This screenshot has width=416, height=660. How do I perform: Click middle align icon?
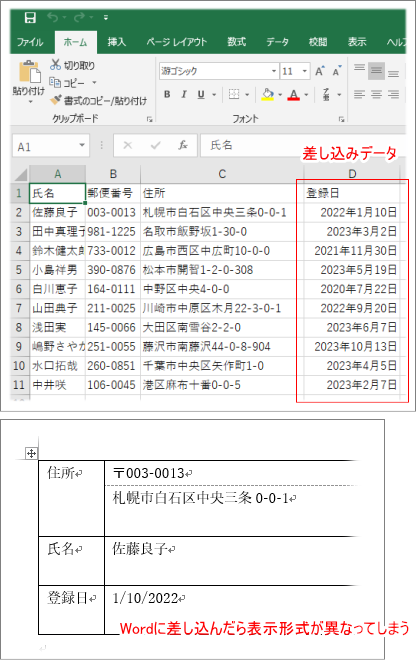(x=376, y=71)
